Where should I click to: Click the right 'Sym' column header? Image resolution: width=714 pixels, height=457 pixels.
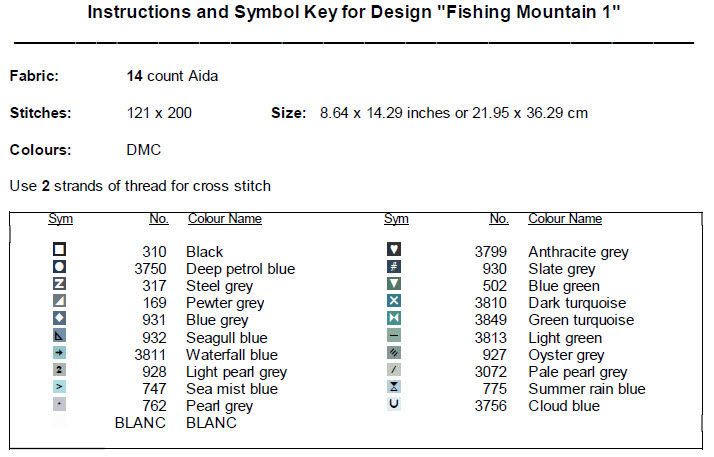coord(396,219)
